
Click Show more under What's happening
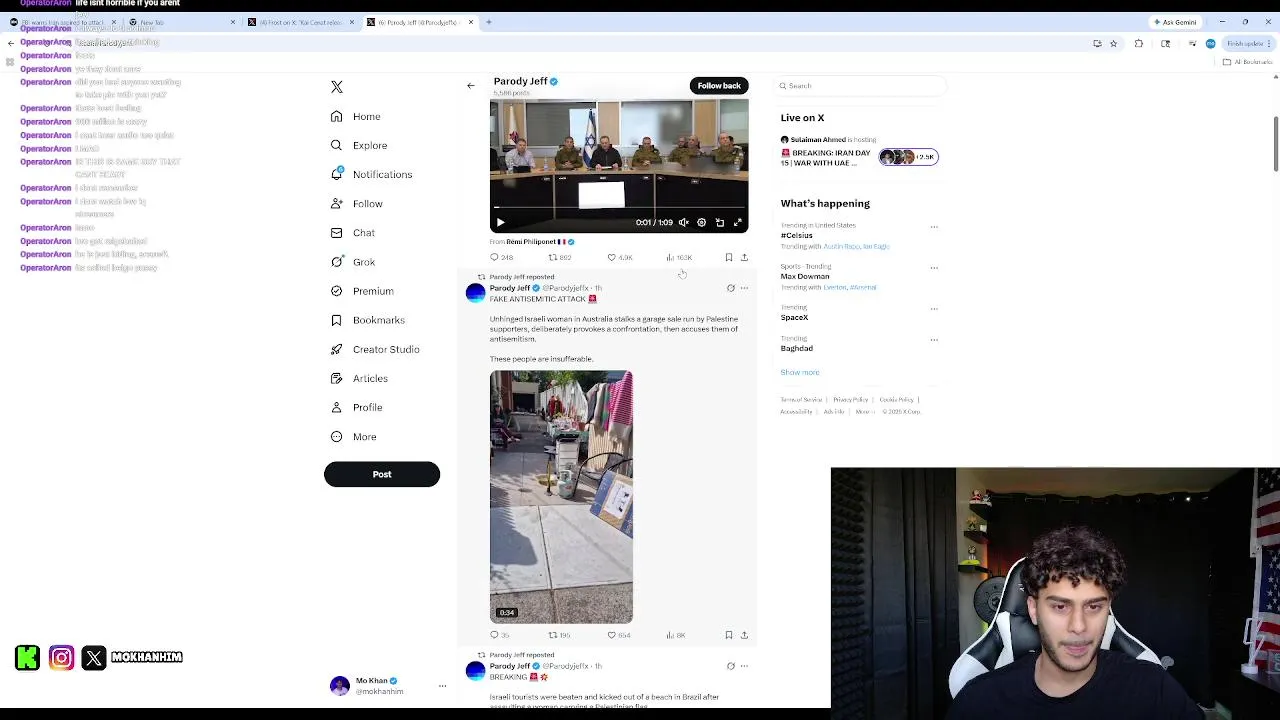tap(800, 372)
